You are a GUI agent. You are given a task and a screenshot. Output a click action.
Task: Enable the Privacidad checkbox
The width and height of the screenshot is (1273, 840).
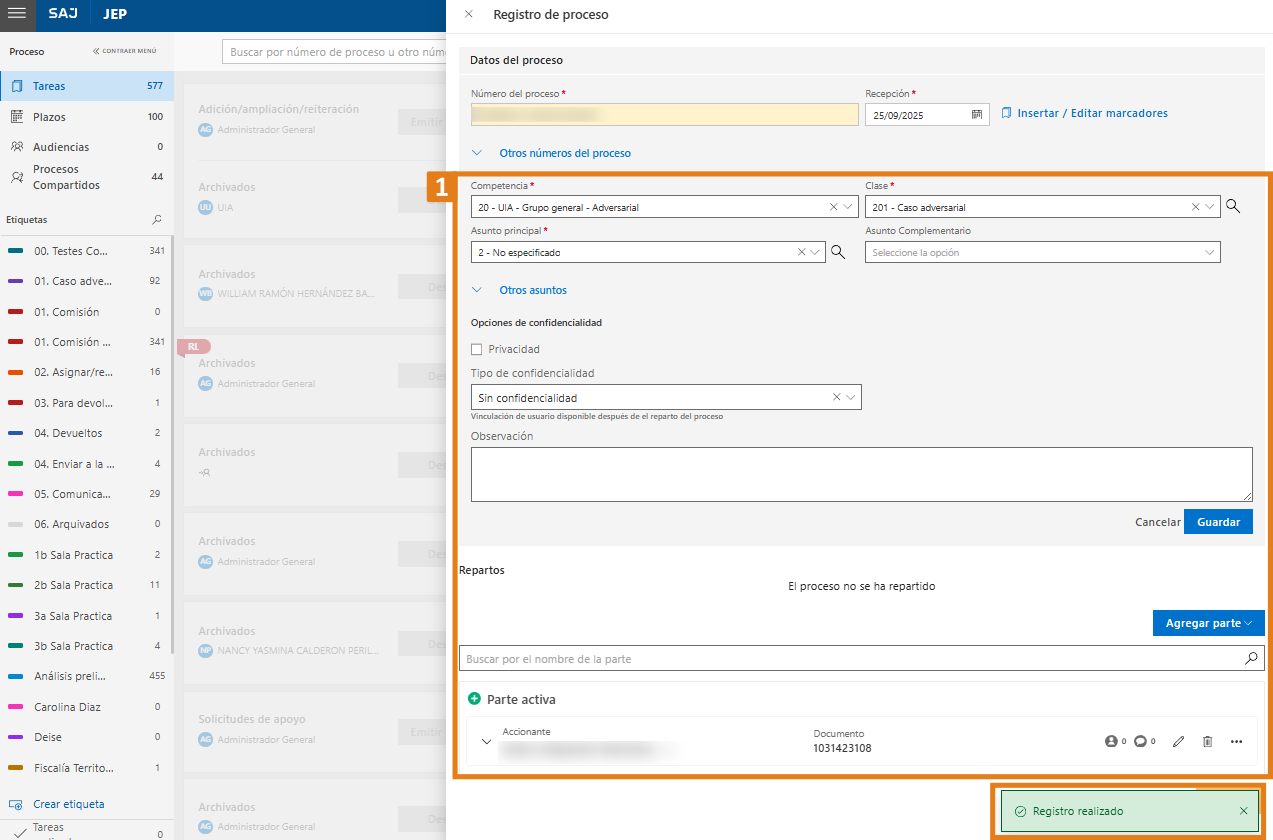(x=477, y=349)
